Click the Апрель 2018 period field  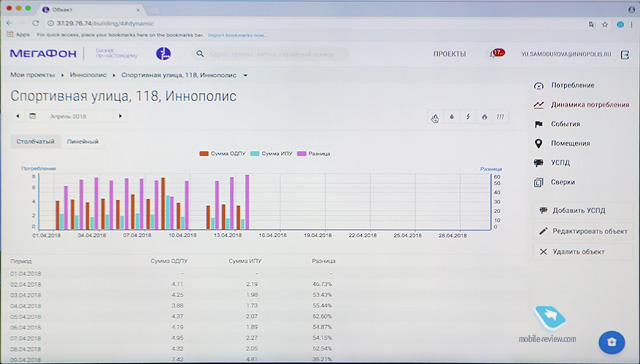coord(68,116)
